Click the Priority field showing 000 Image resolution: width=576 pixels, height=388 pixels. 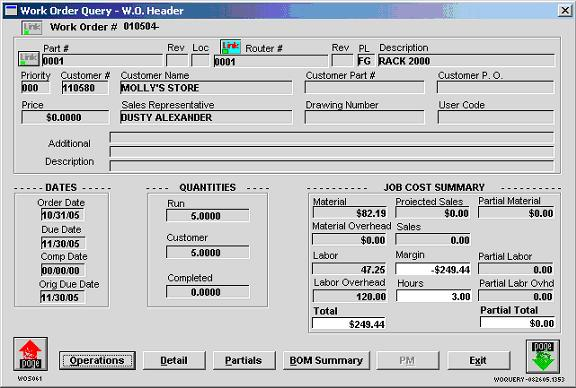[x=35, y=88]
